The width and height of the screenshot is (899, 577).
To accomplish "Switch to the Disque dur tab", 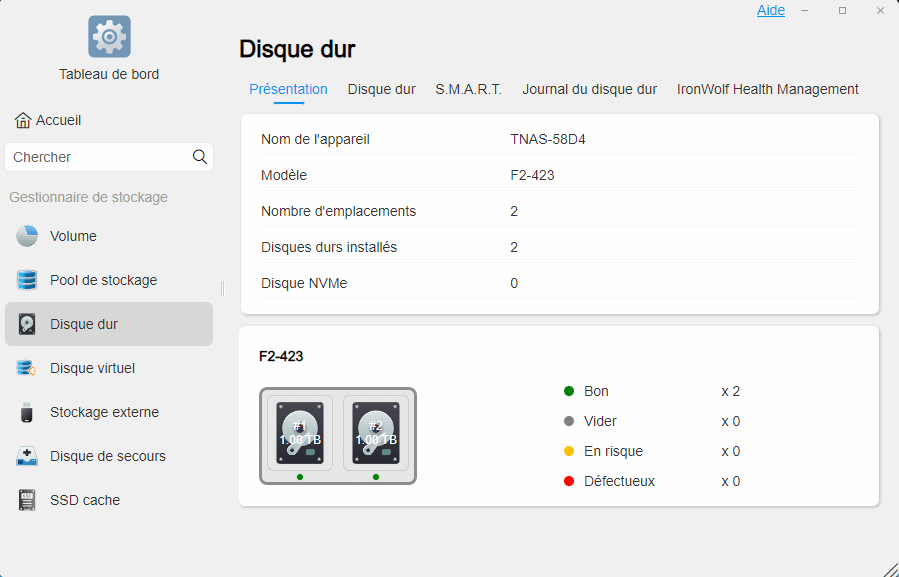I will coord(381,89).
